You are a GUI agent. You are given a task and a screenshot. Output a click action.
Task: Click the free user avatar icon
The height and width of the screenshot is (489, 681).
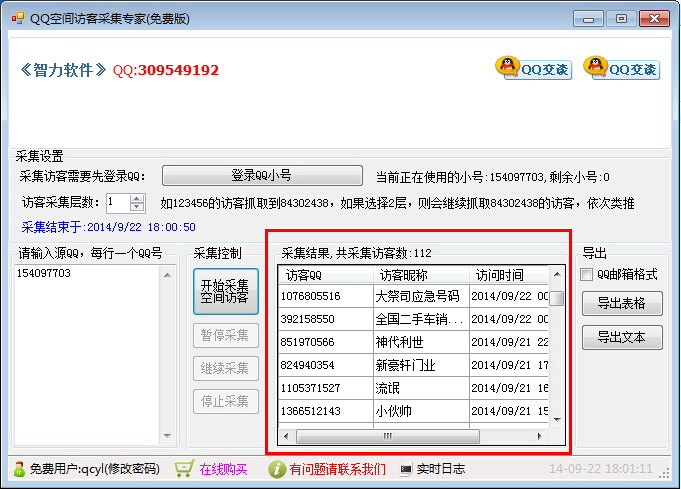pos(19,469)
